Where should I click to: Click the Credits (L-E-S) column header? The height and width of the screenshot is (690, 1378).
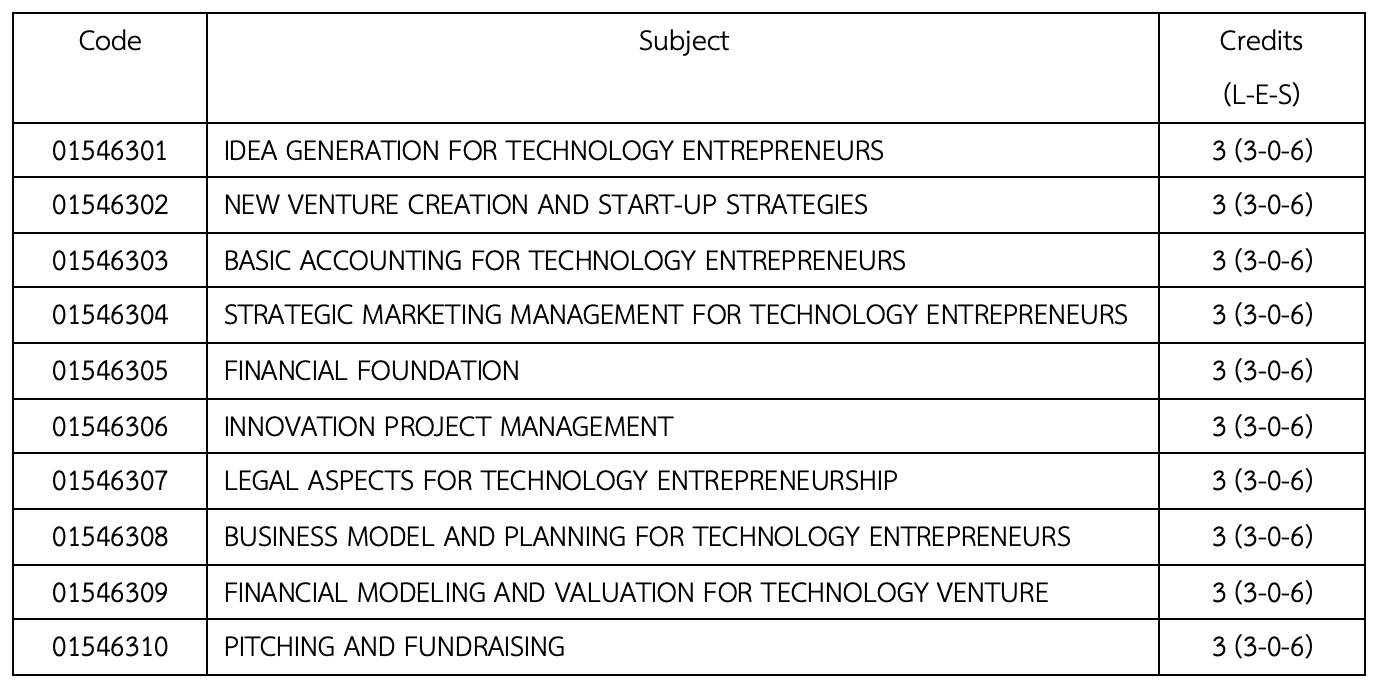pos(1261,67)
